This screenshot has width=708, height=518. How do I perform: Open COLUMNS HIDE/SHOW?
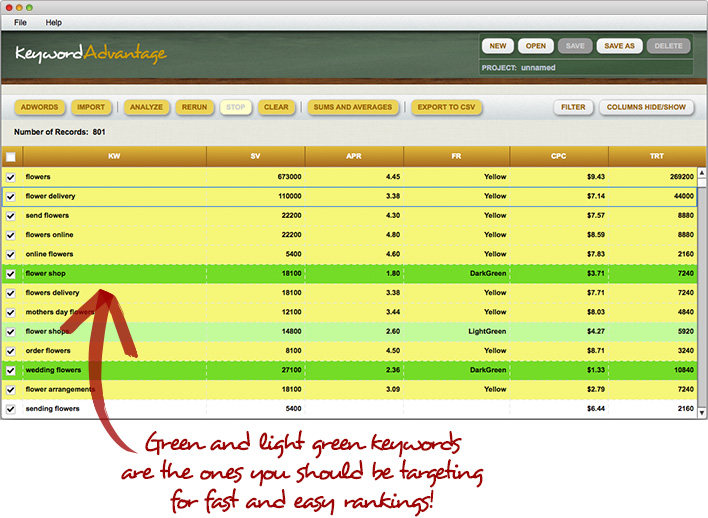click(x=646, y=107)
